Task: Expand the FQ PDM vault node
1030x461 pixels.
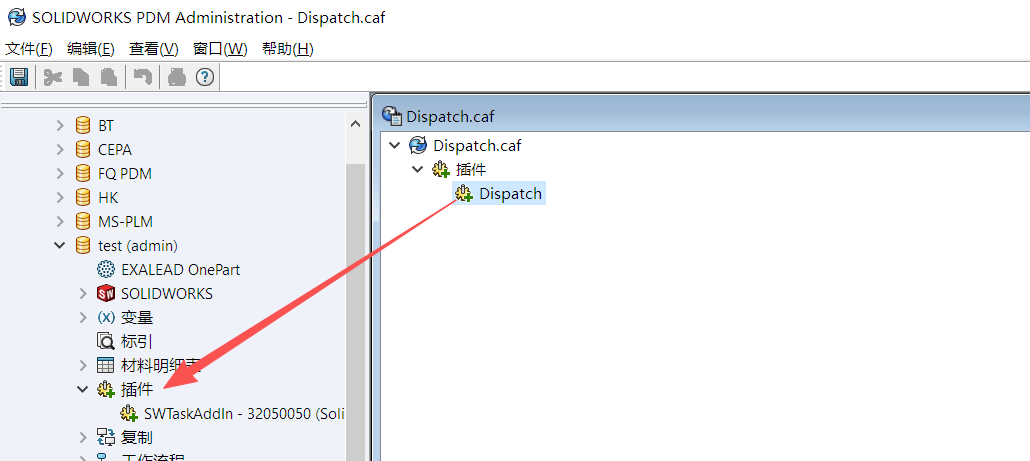Action: pyautogui.click(x=60, y=173)
